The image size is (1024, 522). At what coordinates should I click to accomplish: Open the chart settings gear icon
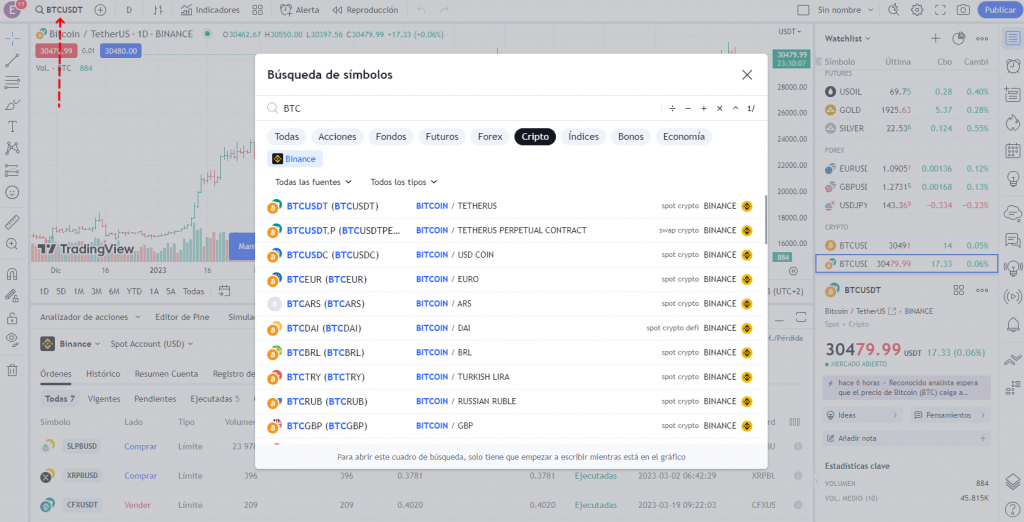(x=917, y=10)
